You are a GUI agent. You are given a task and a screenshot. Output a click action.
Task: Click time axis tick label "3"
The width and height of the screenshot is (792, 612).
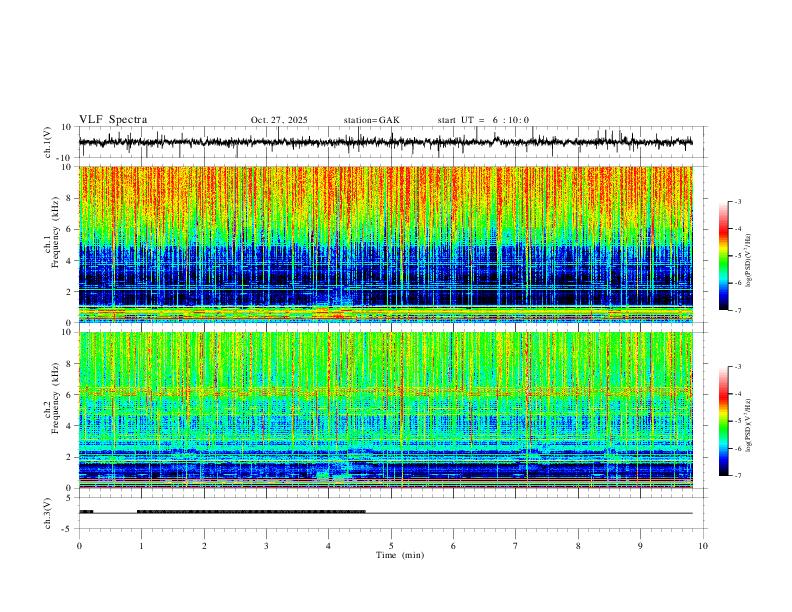(x=266, y=546)
